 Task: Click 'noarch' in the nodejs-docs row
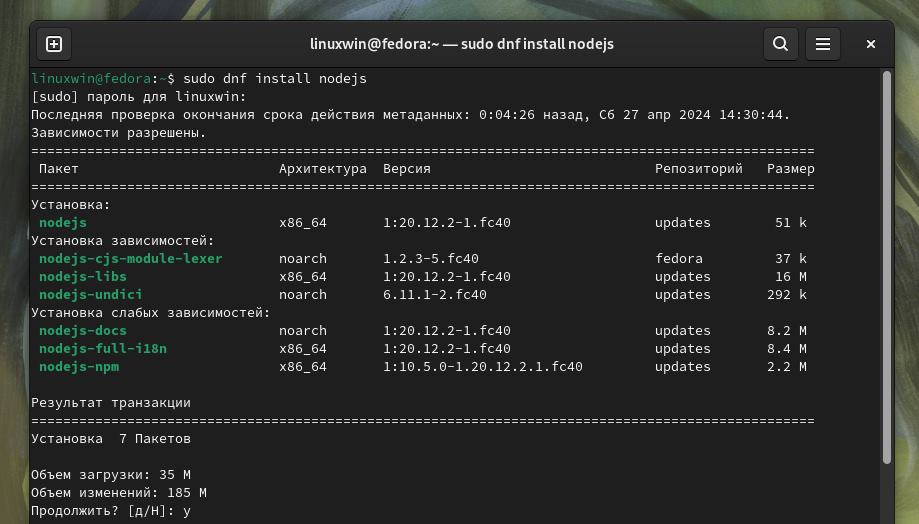[x=303, y=331]
